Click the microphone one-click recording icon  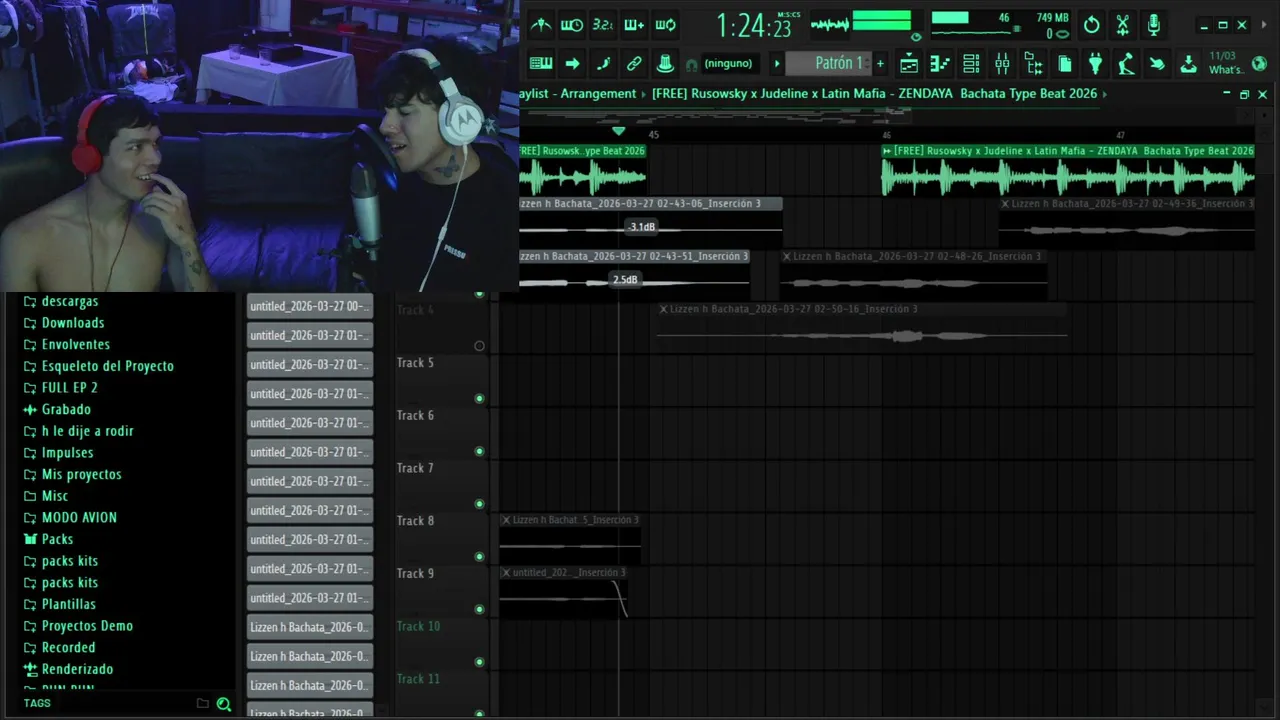tap(1154, 25)
